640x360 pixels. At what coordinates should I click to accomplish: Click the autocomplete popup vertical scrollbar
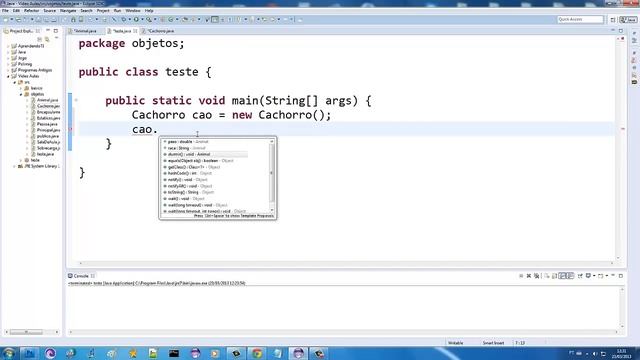coord(272,173)
